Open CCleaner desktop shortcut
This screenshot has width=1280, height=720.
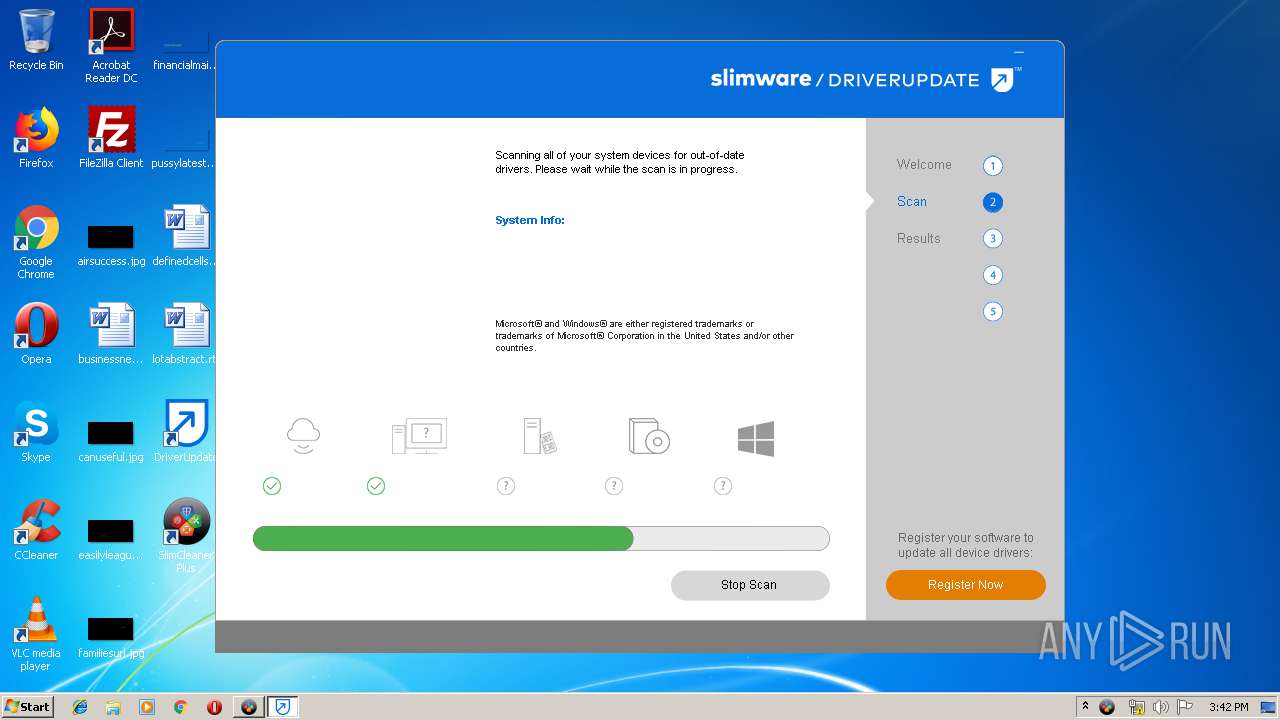point(36,530)
